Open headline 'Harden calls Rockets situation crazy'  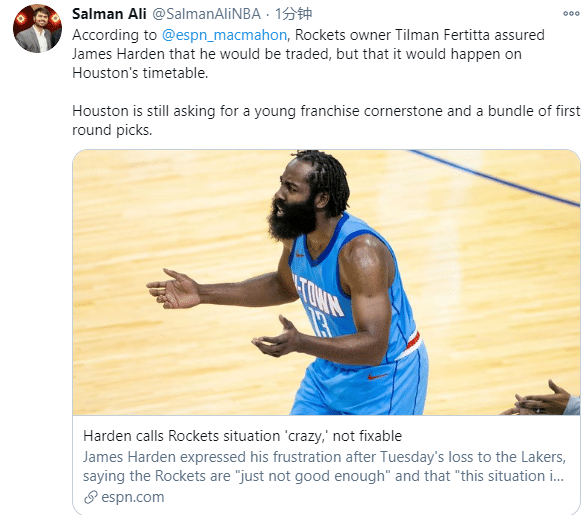click(x=242, y=436)
